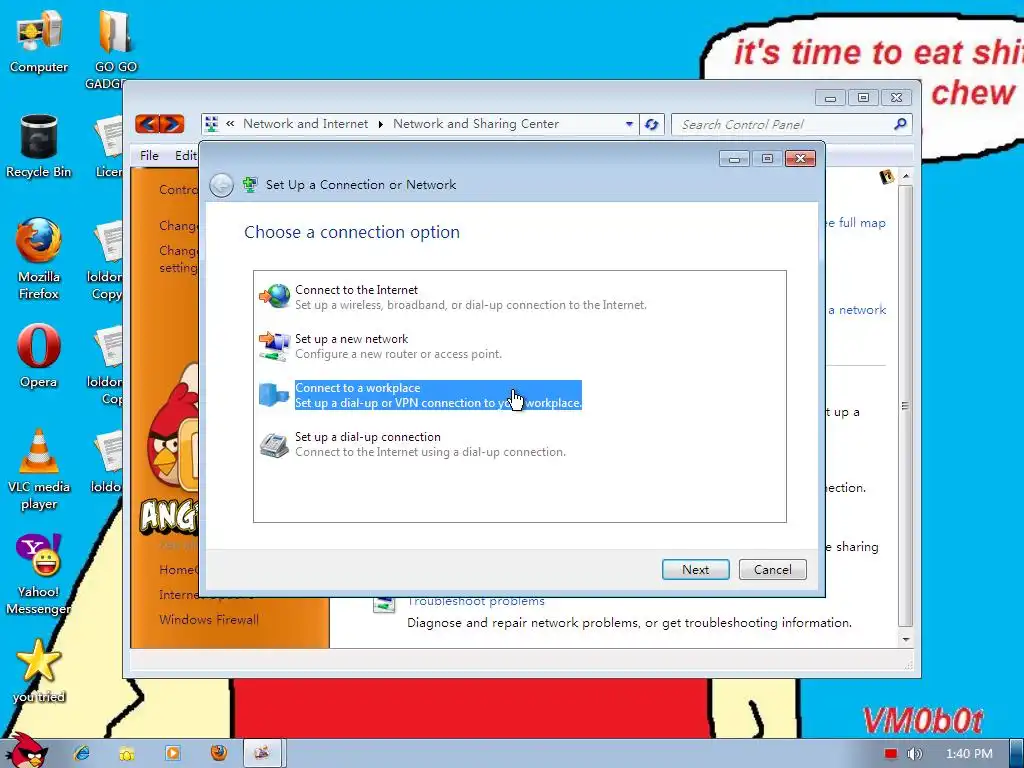The image size is (1024, 768).
Task: Click the Angry Birds Start button
Action: click(x=27, y=750)
